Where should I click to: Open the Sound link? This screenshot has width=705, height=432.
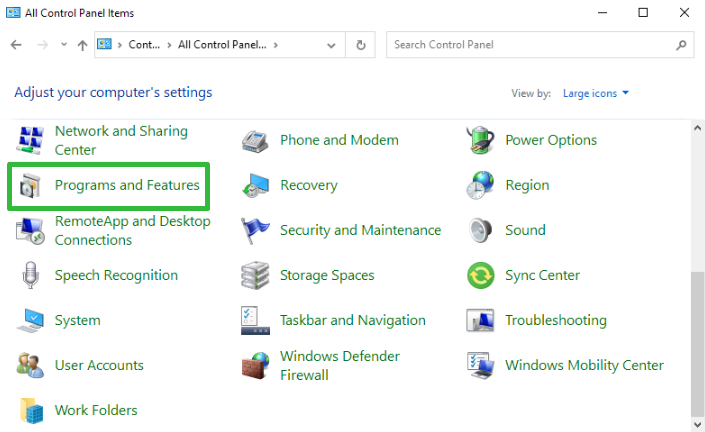pyautogui.click(x=525, y=230)
